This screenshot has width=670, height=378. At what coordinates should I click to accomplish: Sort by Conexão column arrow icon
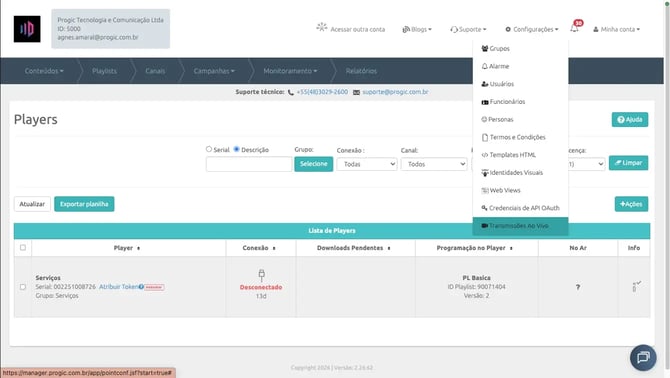coord(274,248)
